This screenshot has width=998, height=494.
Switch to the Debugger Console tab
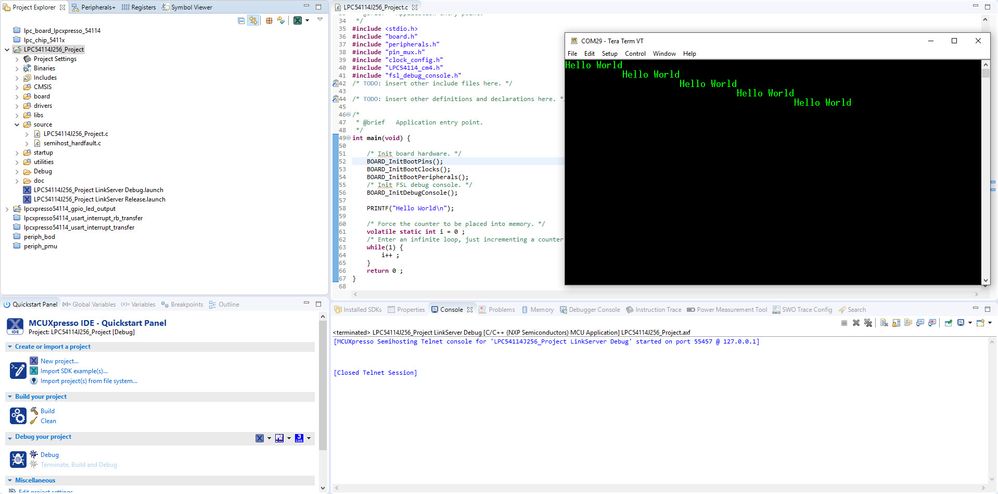pyautogui.click(x=594, y=310)
